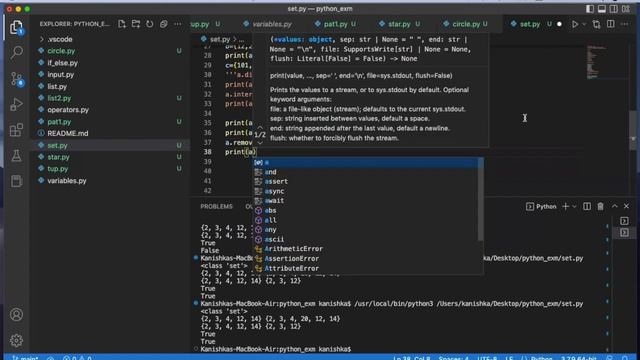Collapse all folders in Explorer
This screenshot has width=640, height=360.
pyautogui.click(x=164, y=24)
